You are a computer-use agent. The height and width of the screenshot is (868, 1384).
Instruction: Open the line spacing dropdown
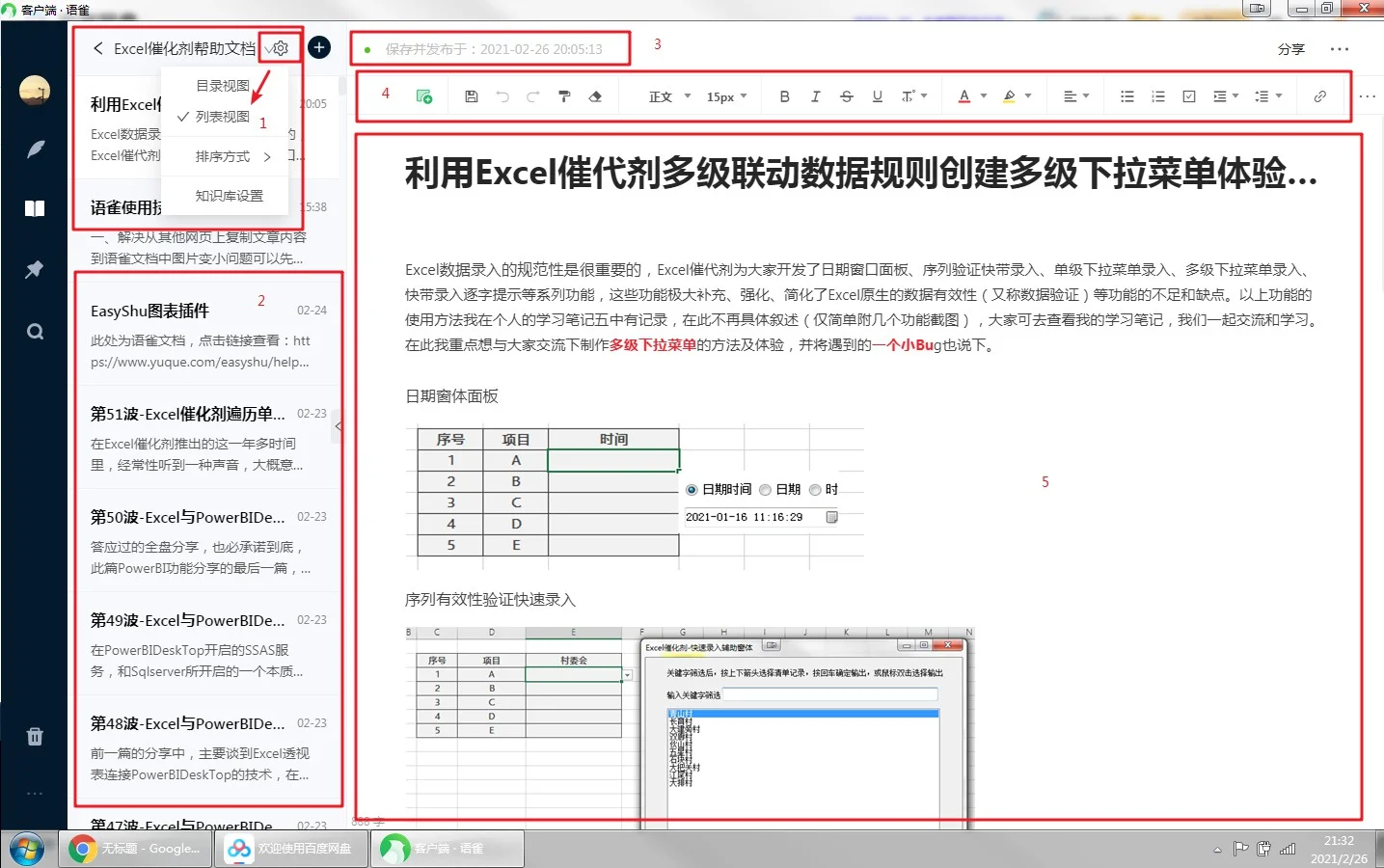(1268, 96)
